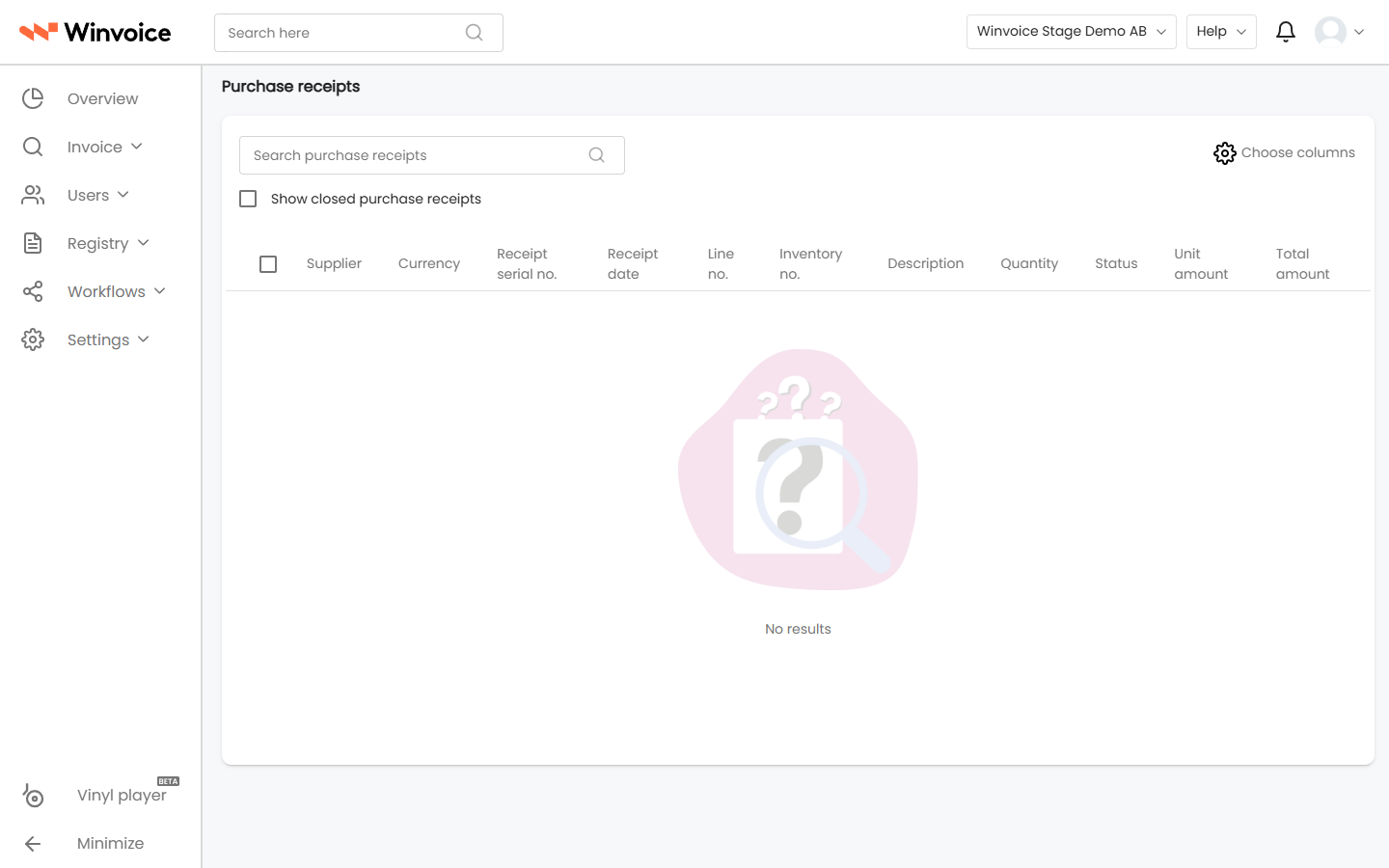Click Currency column header
Viewport: 1389px width, 868px height.
tap(429, 263)
